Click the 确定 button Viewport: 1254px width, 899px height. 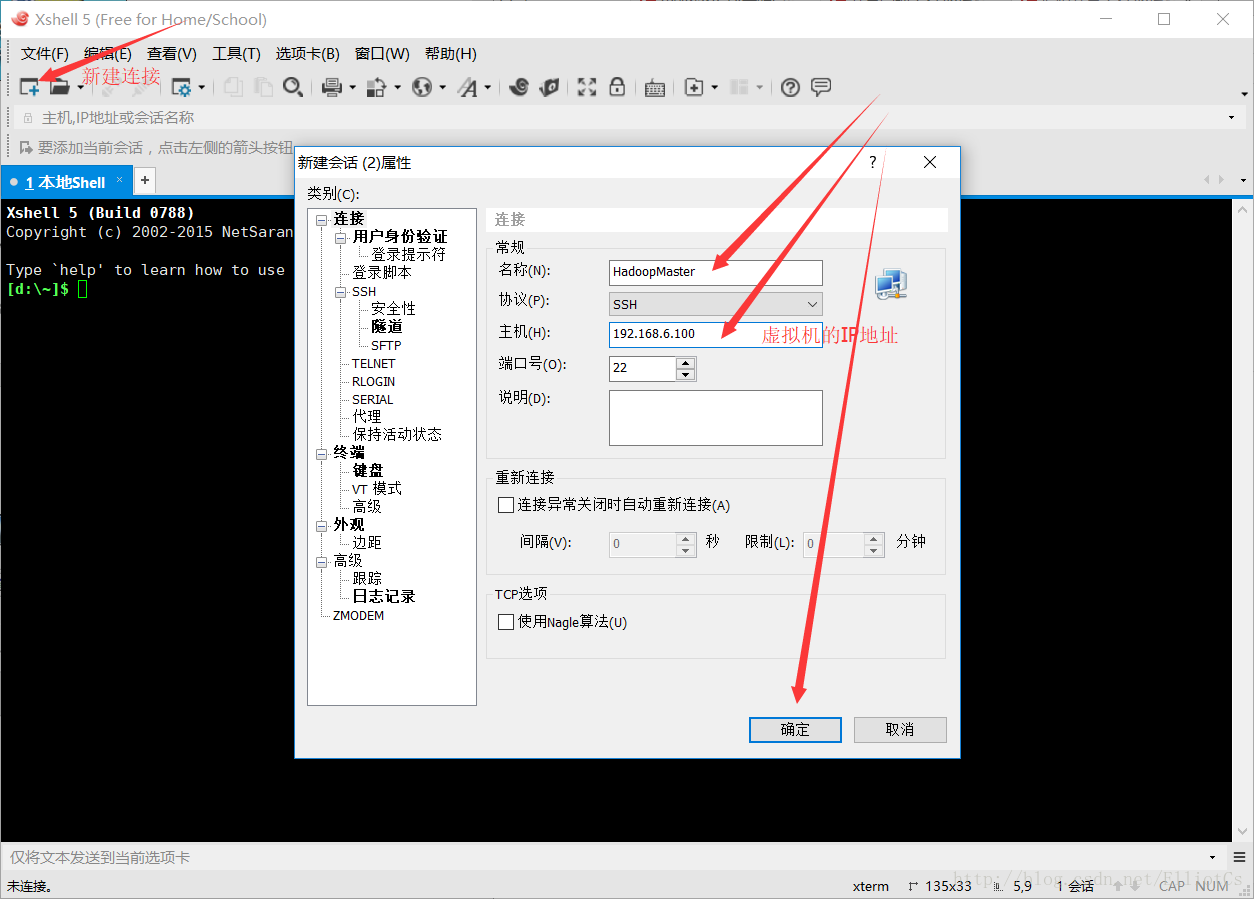pyautogui.click(x=795, y=730)
